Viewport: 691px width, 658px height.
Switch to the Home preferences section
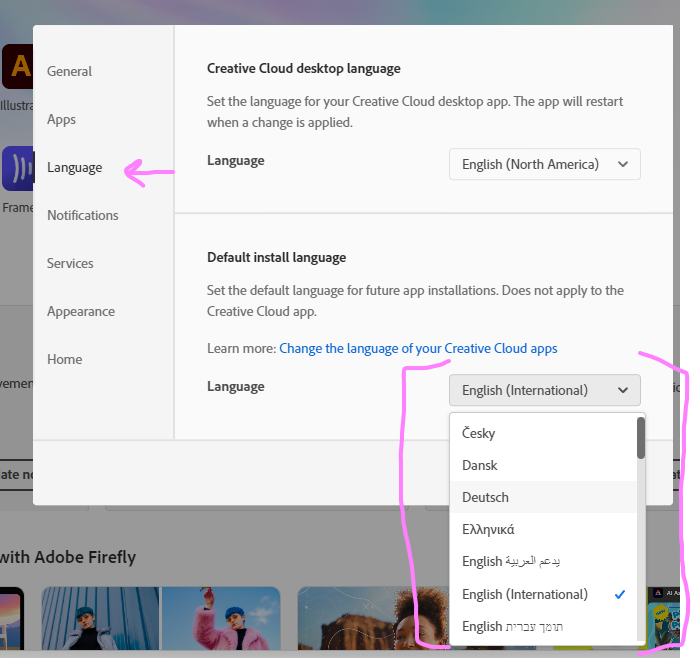(64, 360)
